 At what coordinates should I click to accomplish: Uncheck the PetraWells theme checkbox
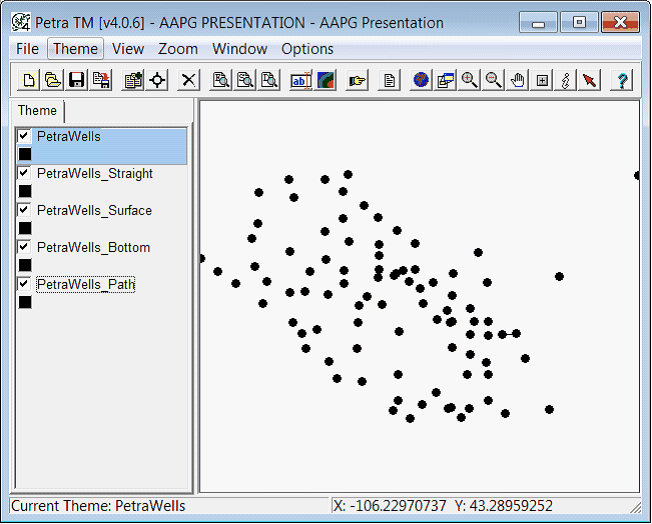(x=25, y=136)
